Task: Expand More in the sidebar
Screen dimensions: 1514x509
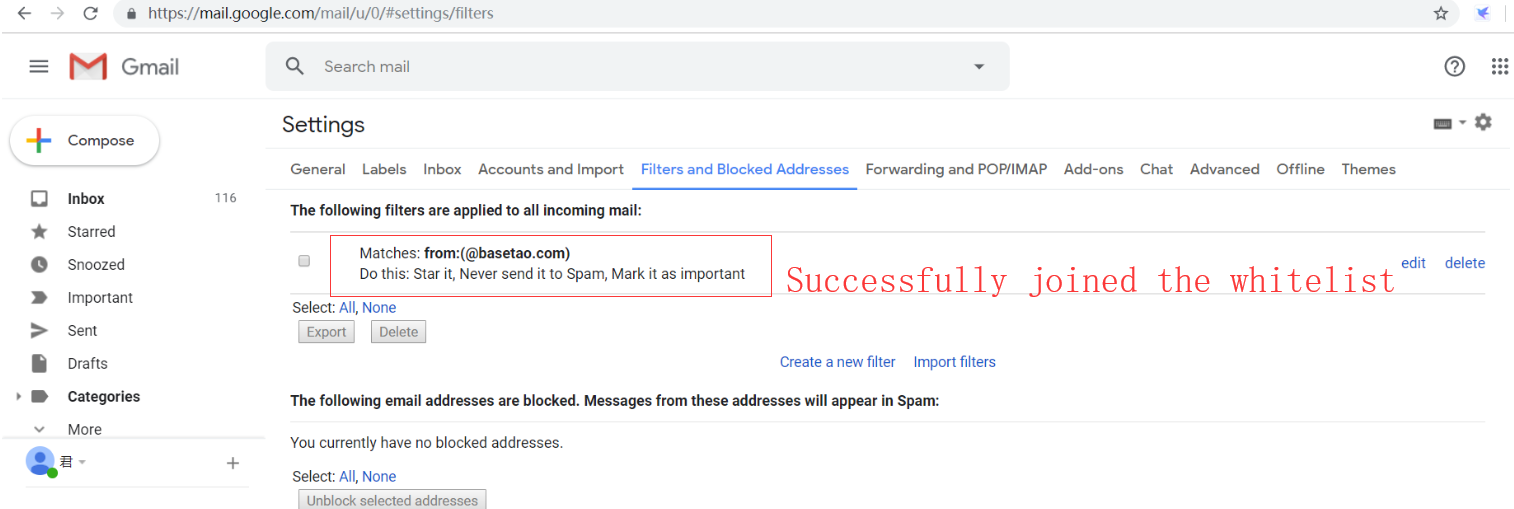Action: tap(84, 429)
